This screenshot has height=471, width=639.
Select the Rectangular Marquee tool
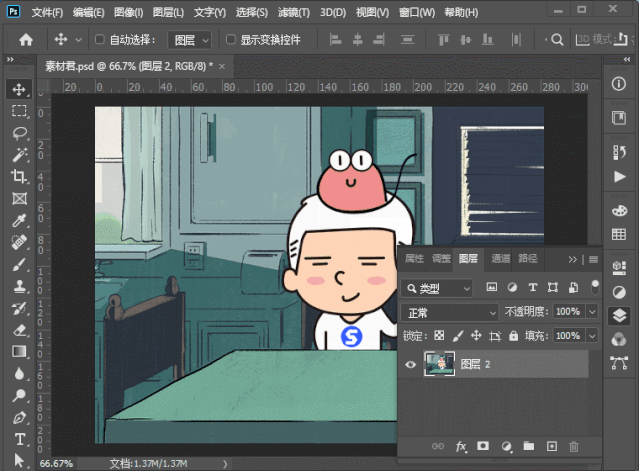coord(19,111)
